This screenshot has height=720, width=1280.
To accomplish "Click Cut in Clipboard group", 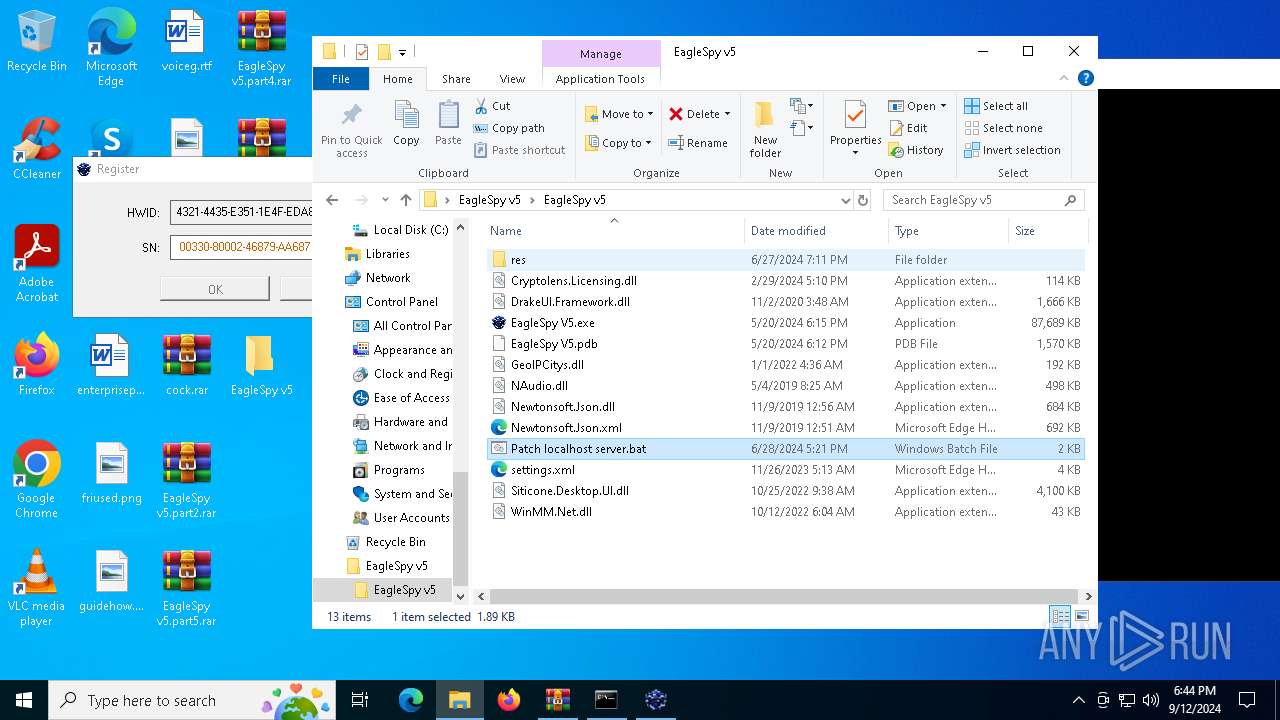I will [492, 106].
